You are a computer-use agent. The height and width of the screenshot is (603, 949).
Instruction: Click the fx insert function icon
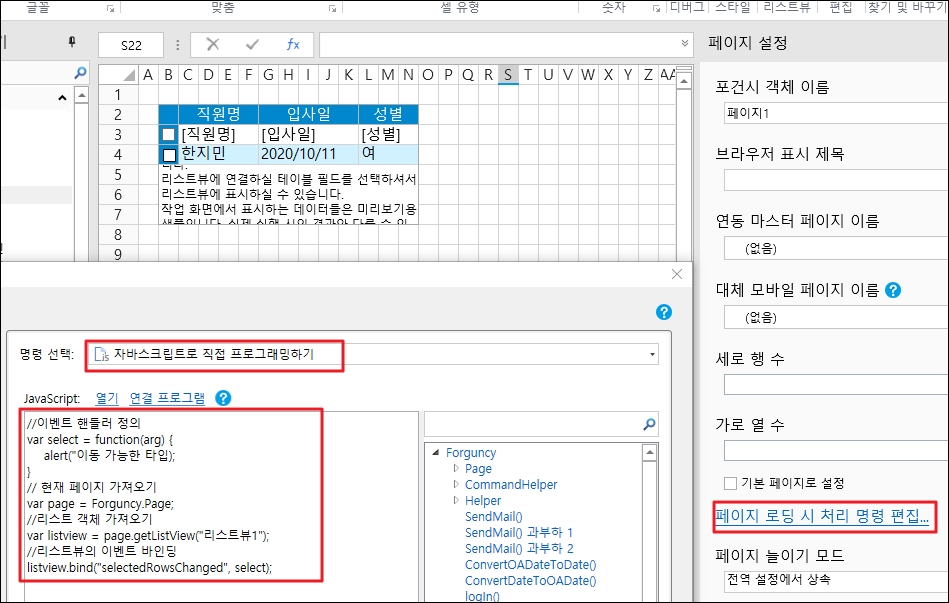click(x=293, y=45)
